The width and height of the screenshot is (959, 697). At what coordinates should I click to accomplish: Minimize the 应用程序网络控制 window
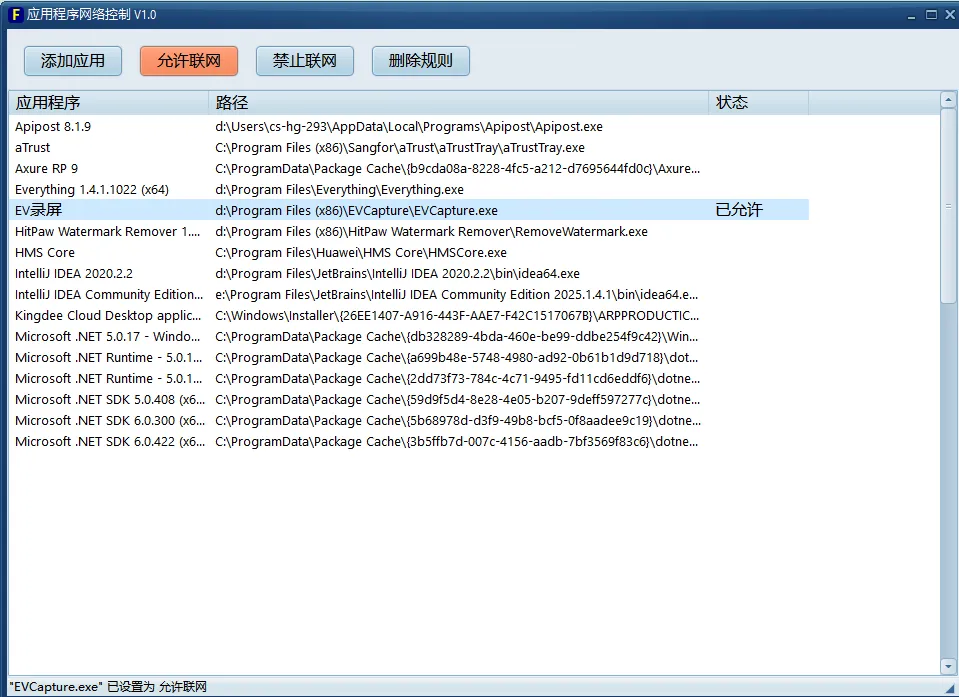pyautogui.click(x=911, y=15)
